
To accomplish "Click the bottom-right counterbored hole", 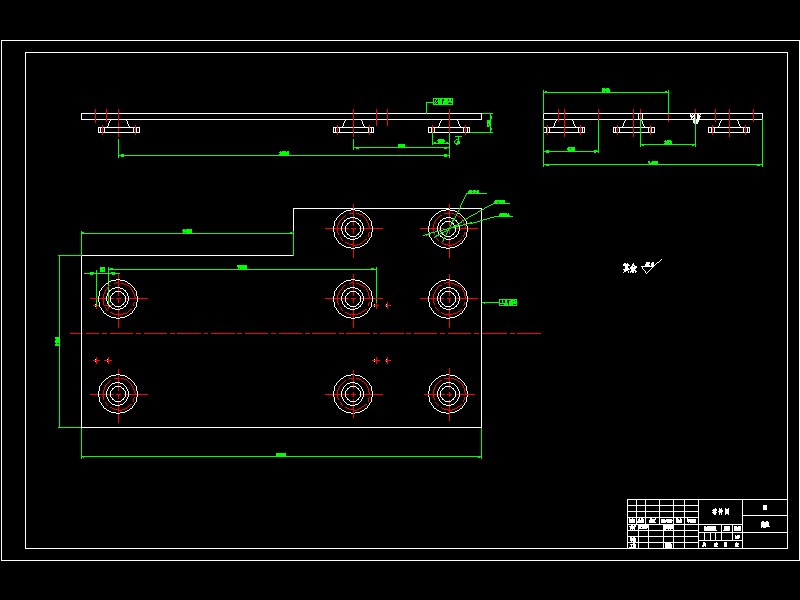I will (x=448, y=394).
